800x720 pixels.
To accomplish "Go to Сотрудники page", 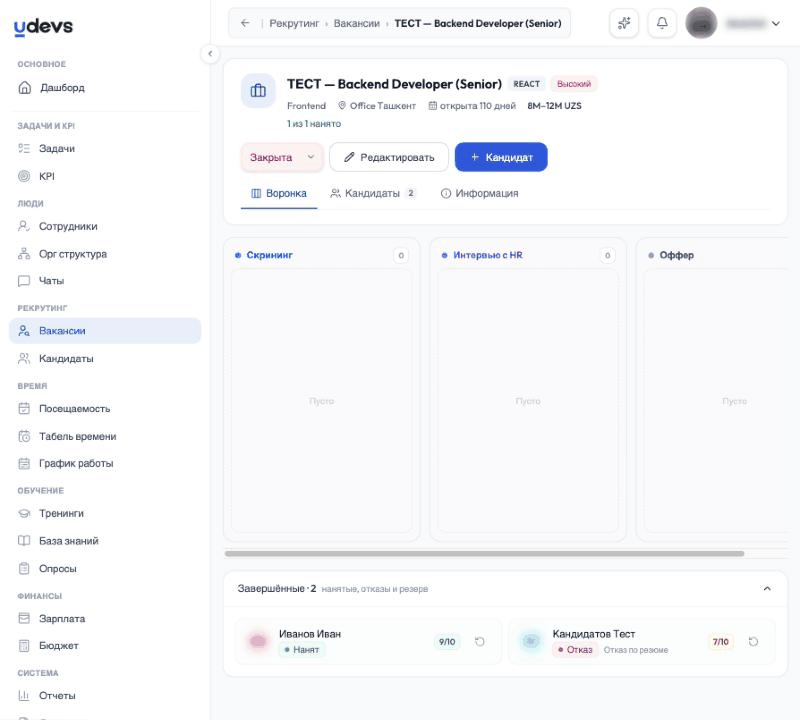I will (105, 226).
